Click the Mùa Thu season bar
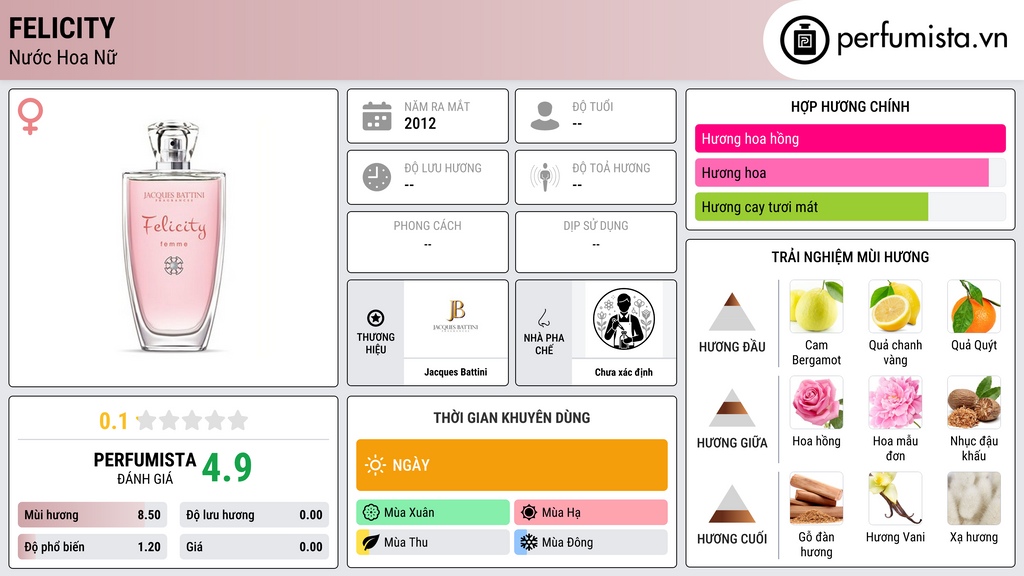 tap(433, 542)
